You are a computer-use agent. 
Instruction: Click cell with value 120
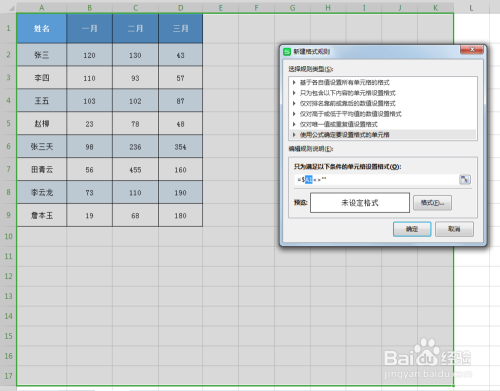point(90,55)
